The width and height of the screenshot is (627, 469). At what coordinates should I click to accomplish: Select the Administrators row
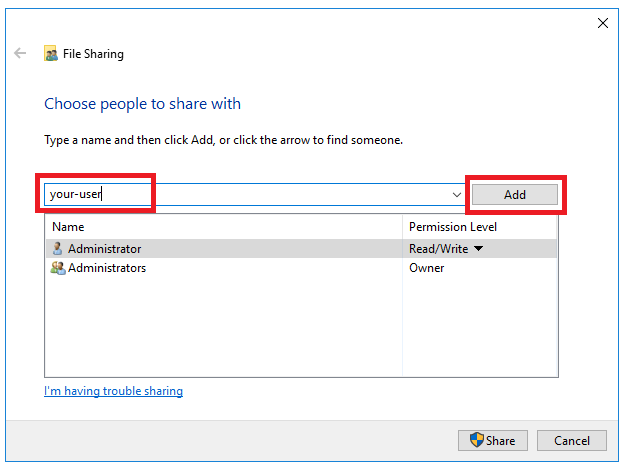pos(301,267)
